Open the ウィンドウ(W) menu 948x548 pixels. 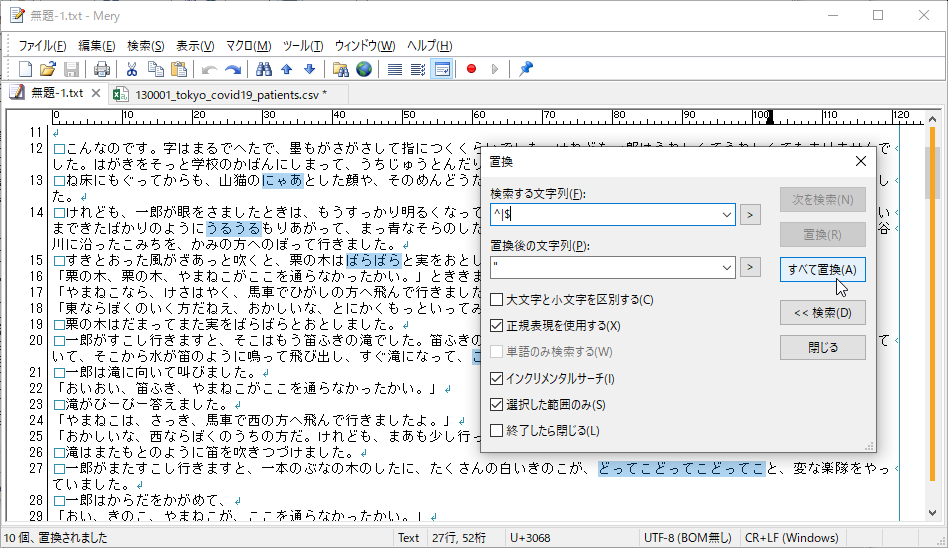[365, 46]
